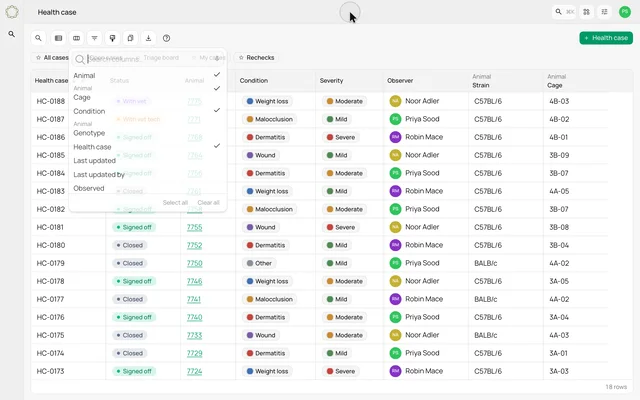640x400 pixels.
Task: Click Other condition badge in HC-0179 row
Action: tap(259, 263)
